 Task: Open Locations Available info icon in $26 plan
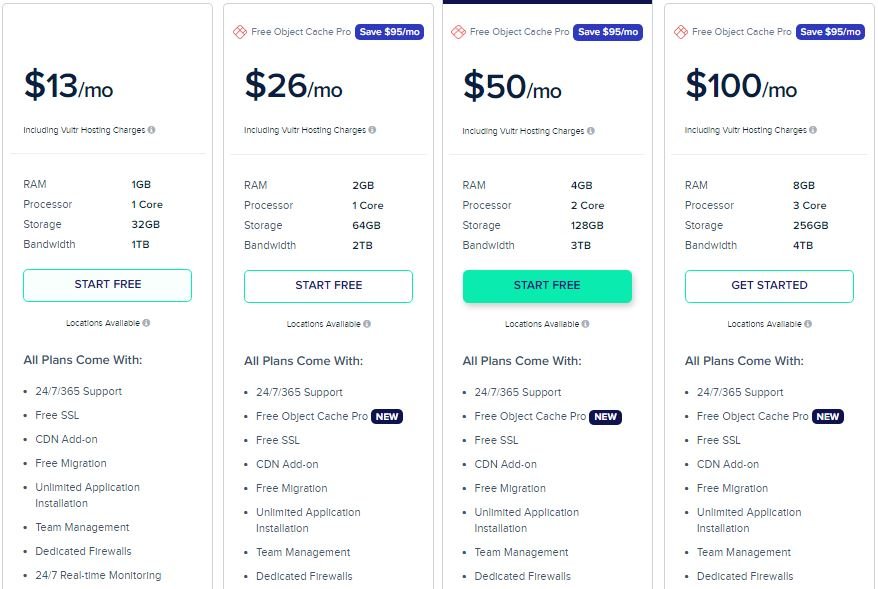click(367, 324)
